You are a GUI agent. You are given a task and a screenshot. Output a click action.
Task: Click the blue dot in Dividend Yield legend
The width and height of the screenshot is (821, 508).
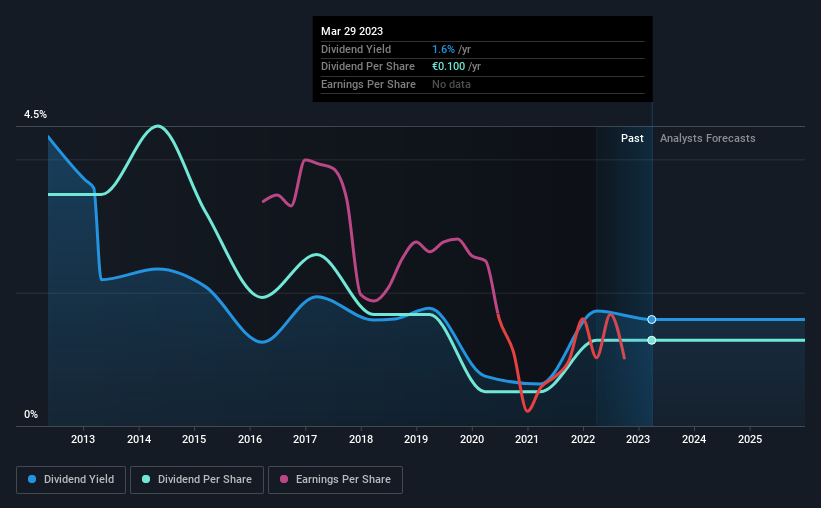pos(32,479)
